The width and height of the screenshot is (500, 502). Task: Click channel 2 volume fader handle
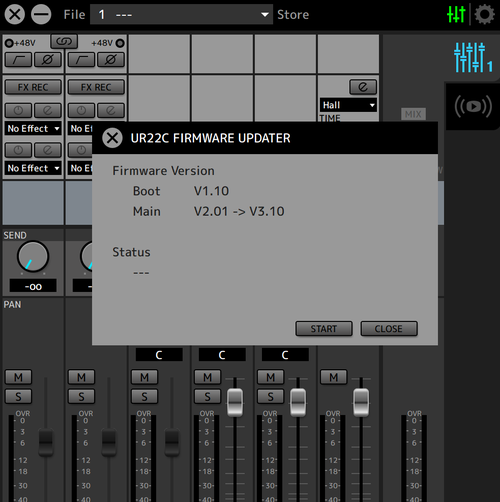109,442
